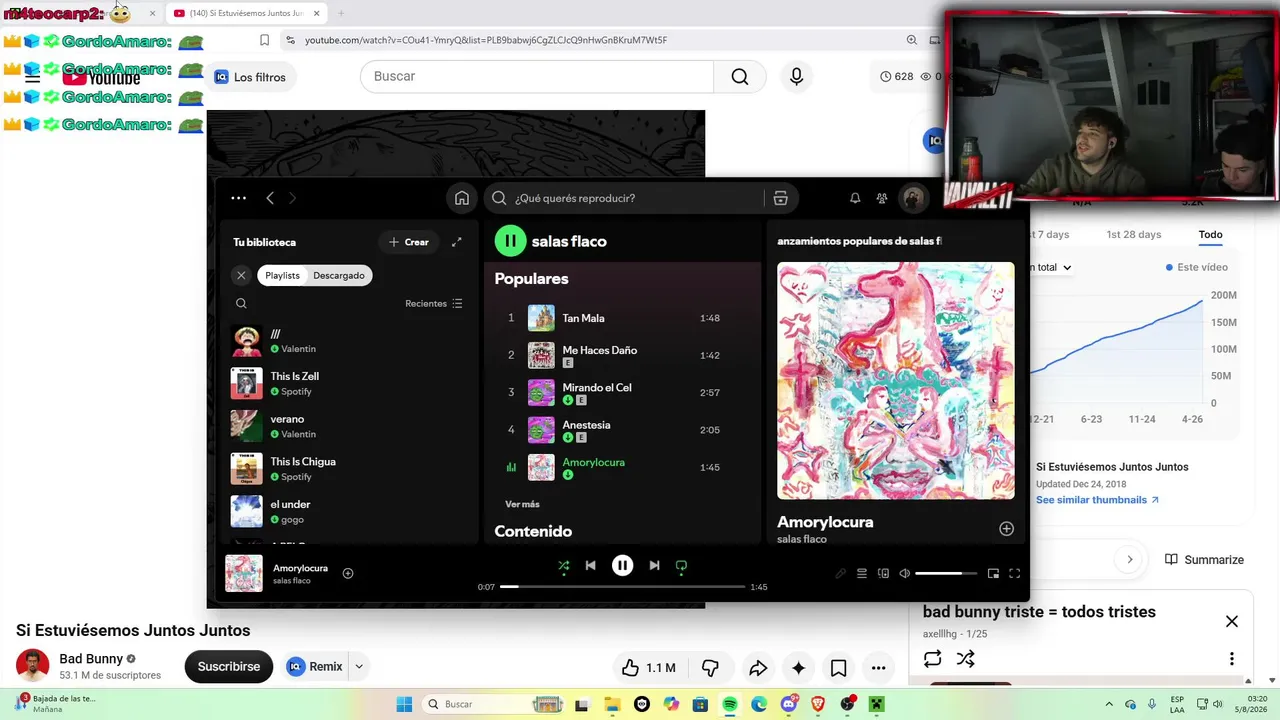The image size is (1280, 720).
Task: Toggle loop for the YouTube playlist
Action: [x=933, y=659]
